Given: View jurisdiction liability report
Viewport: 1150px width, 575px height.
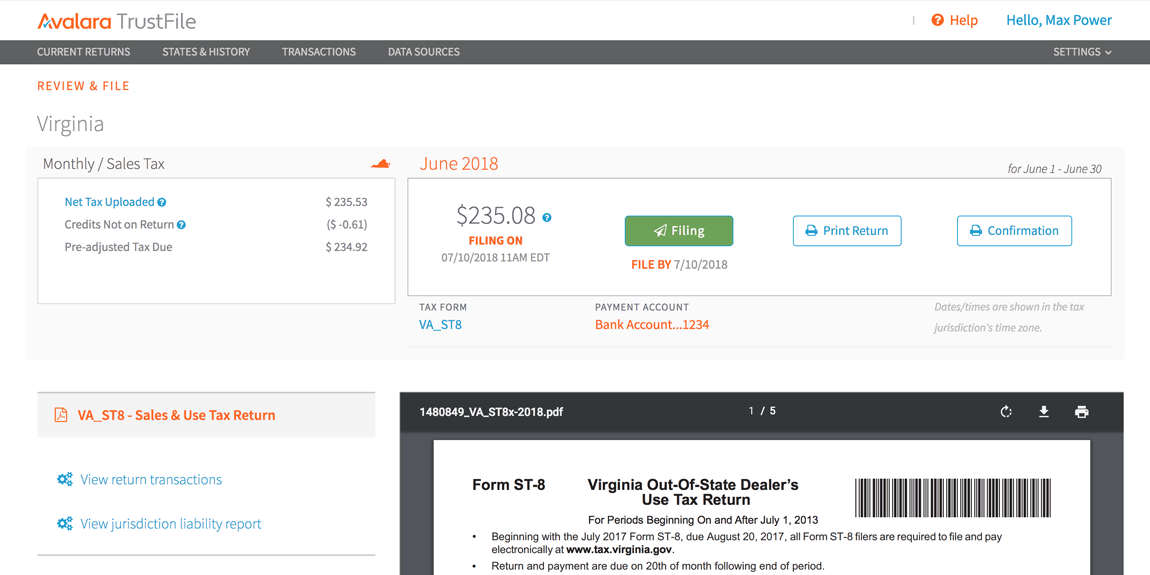Looking at the screenshot, I should 170,524.
